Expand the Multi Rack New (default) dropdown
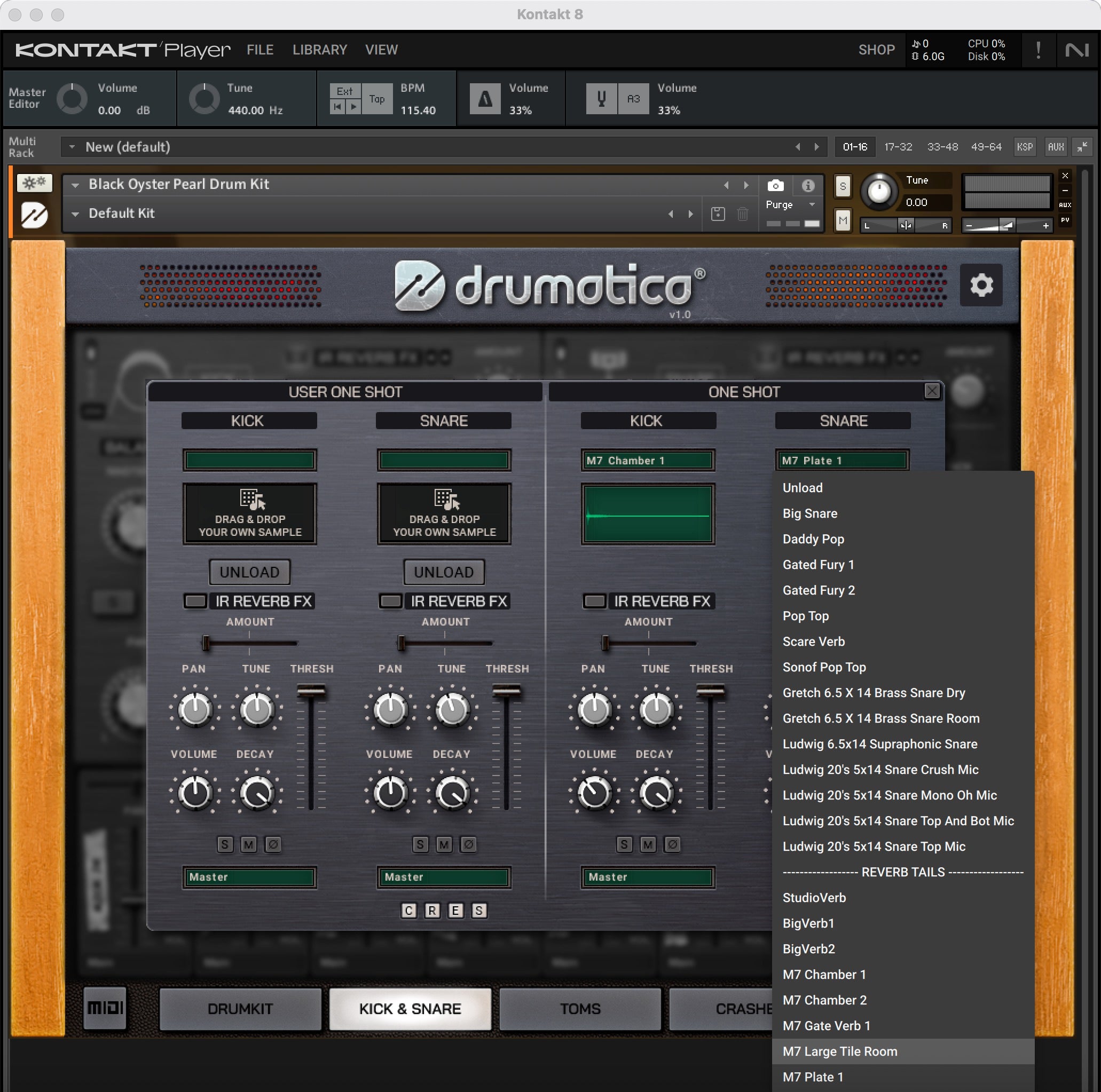1101x1092 pixels. [x=72, y=147]
